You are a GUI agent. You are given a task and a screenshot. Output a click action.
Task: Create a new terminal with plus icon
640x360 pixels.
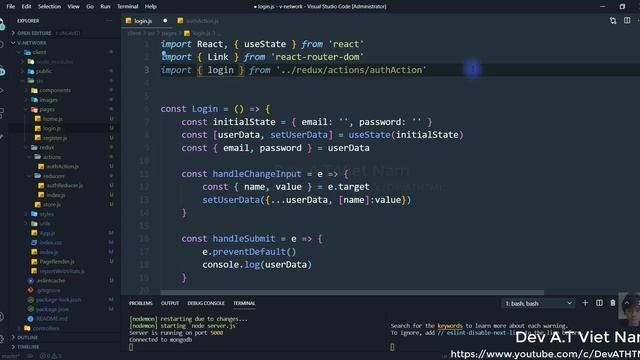[585, 303]
